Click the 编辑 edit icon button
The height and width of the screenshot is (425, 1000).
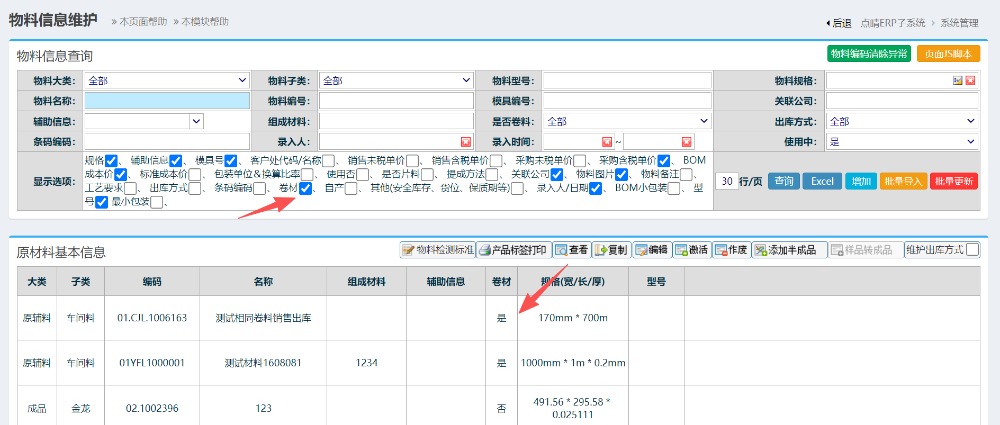coord(650,250)
